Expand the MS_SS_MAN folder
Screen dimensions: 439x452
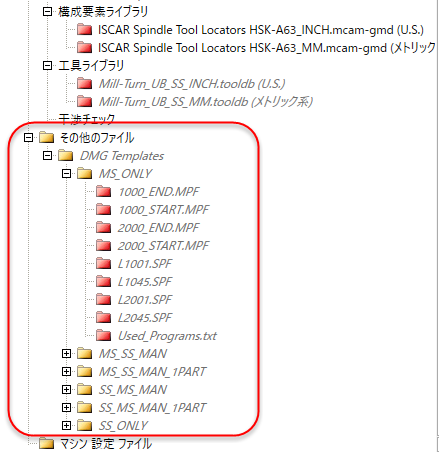(x=67, y=354)
